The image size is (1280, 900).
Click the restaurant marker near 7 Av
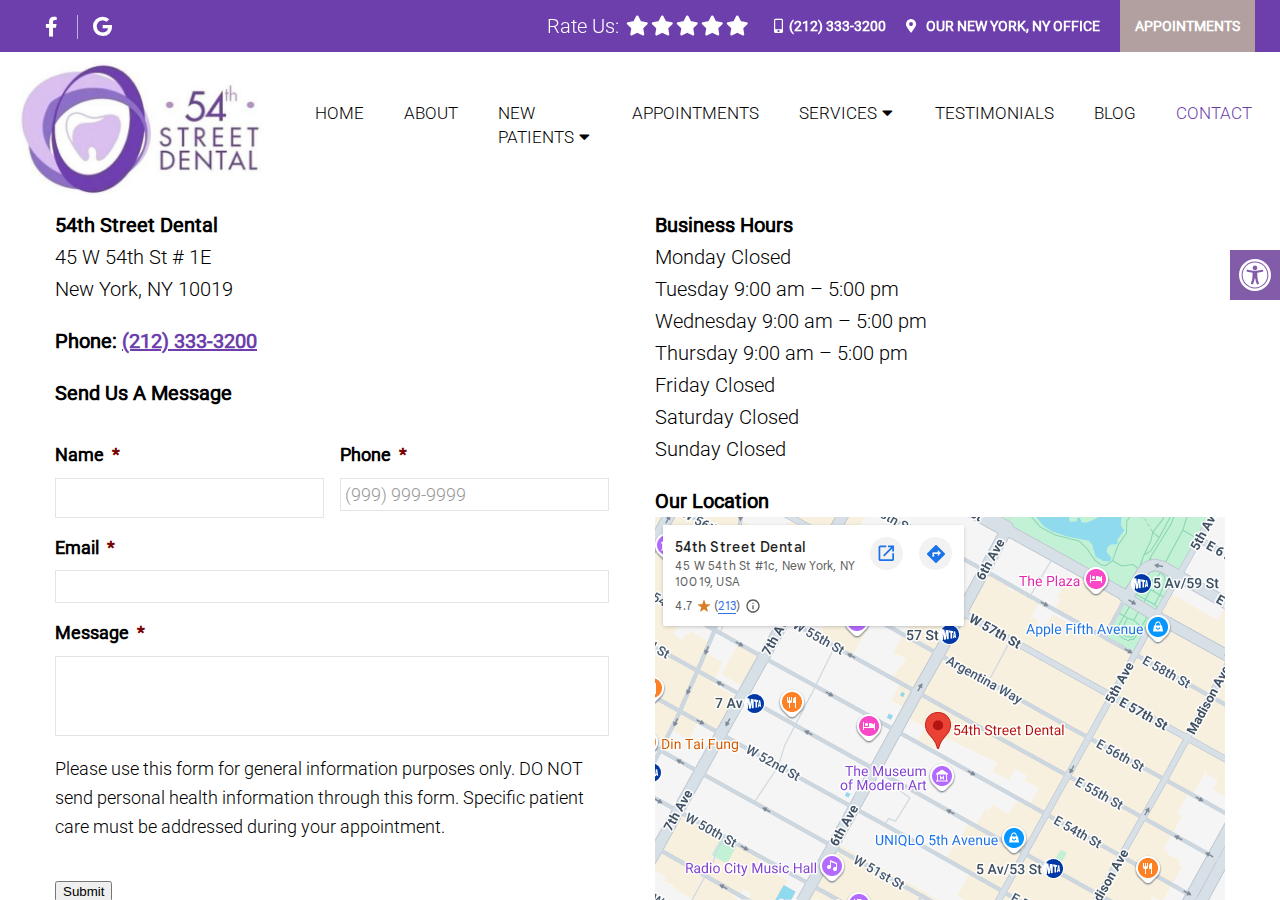[791, 702]
